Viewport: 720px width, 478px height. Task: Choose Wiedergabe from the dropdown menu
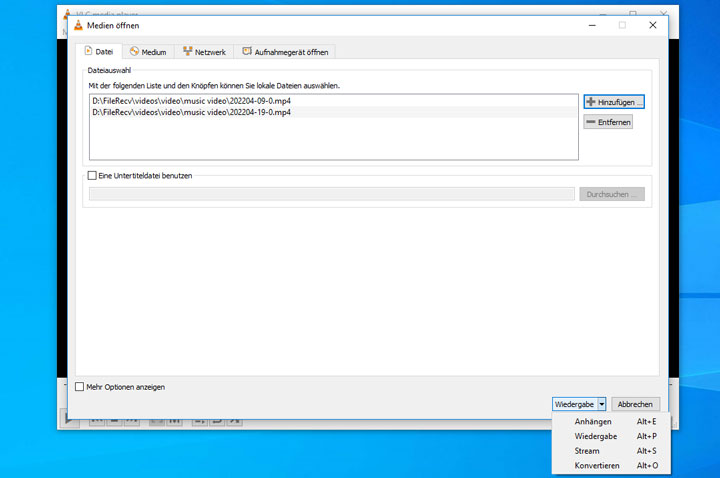pyautogui.click(x=611, y=436)
